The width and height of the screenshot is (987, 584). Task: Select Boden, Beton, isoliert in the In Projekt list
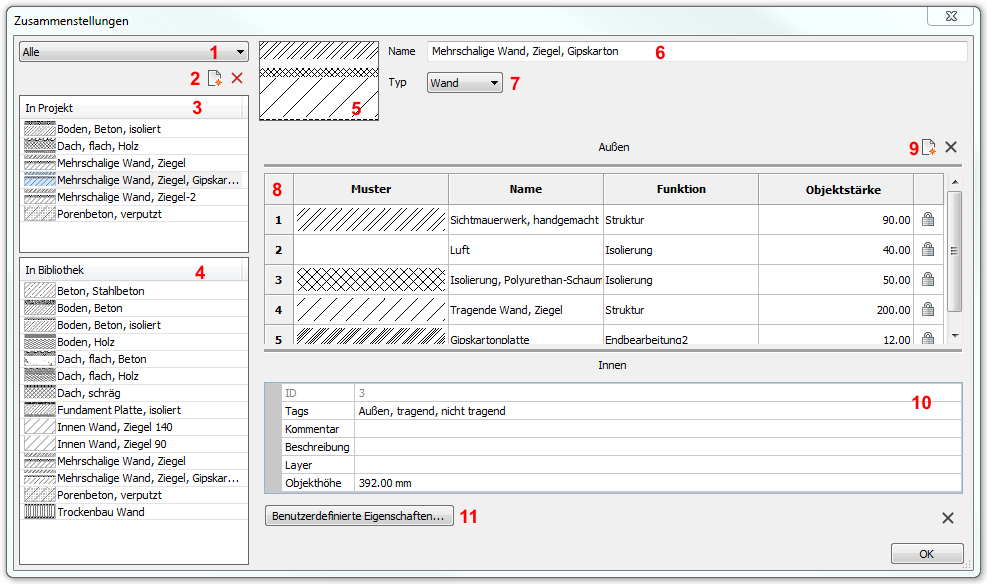click(x=134, y=129)
